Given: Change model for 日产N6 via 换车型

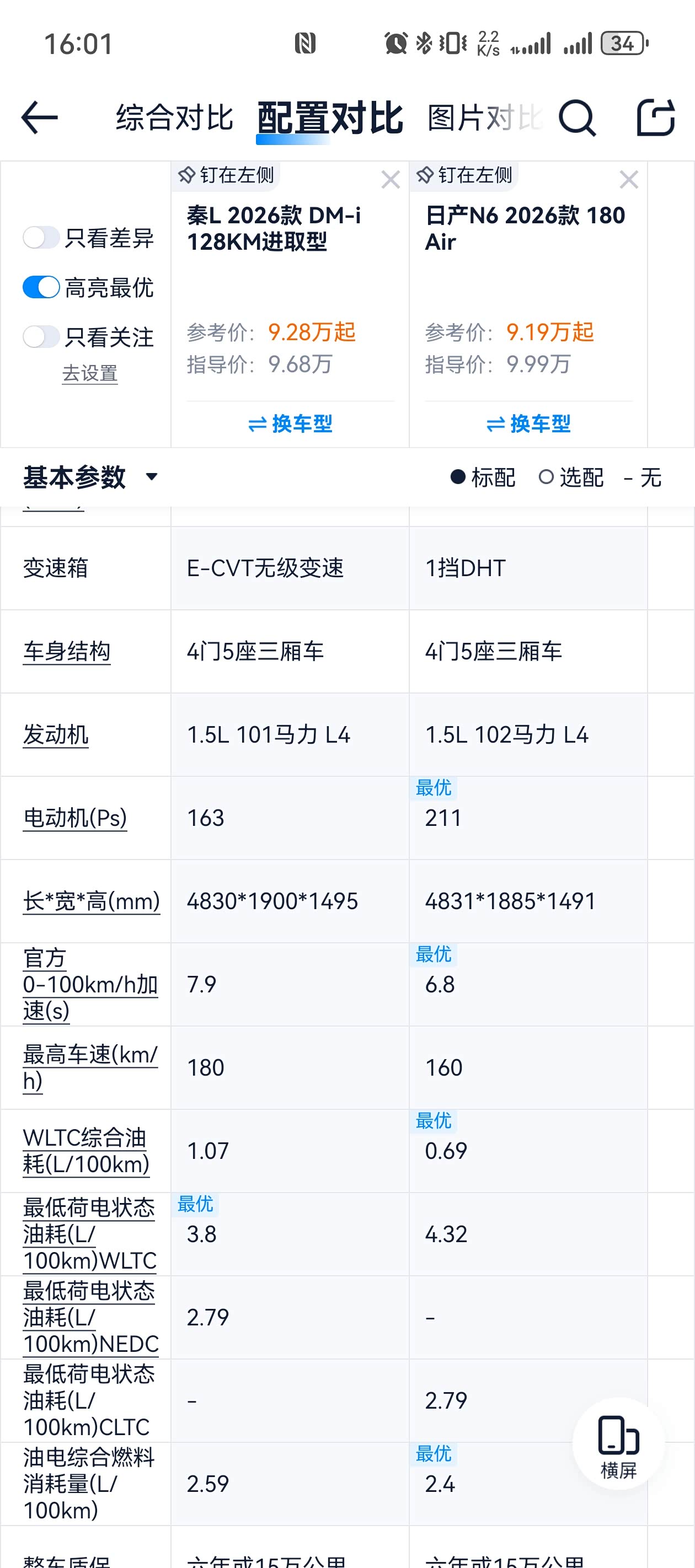Looking at the screenshot, I should 528,423.
